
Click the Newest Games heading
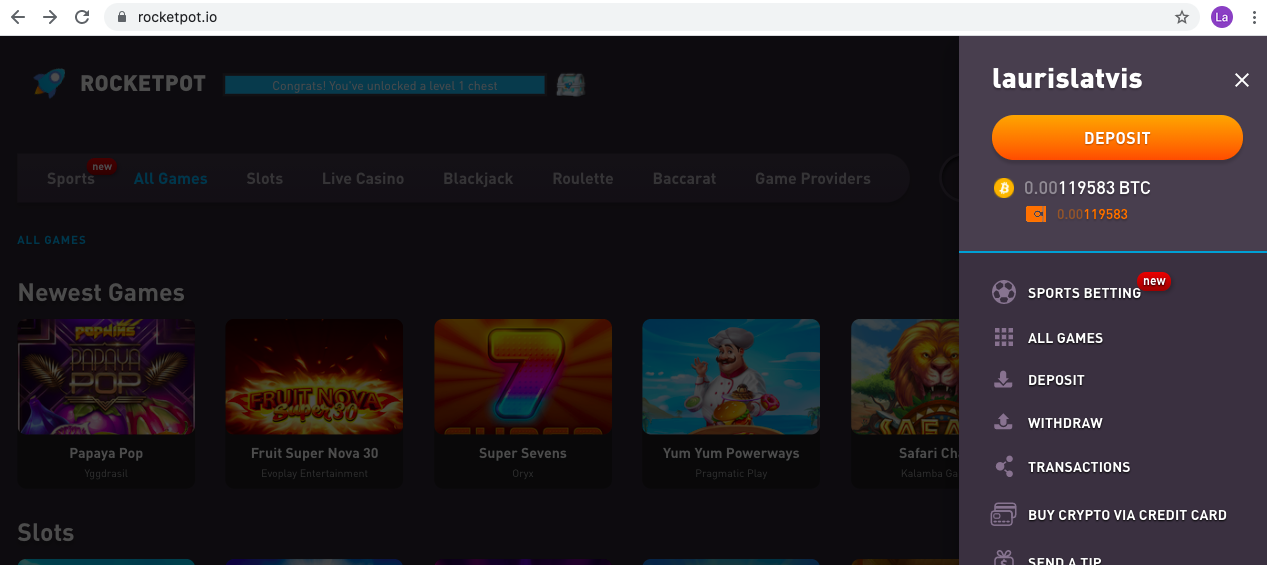click(x=101, y=293)
